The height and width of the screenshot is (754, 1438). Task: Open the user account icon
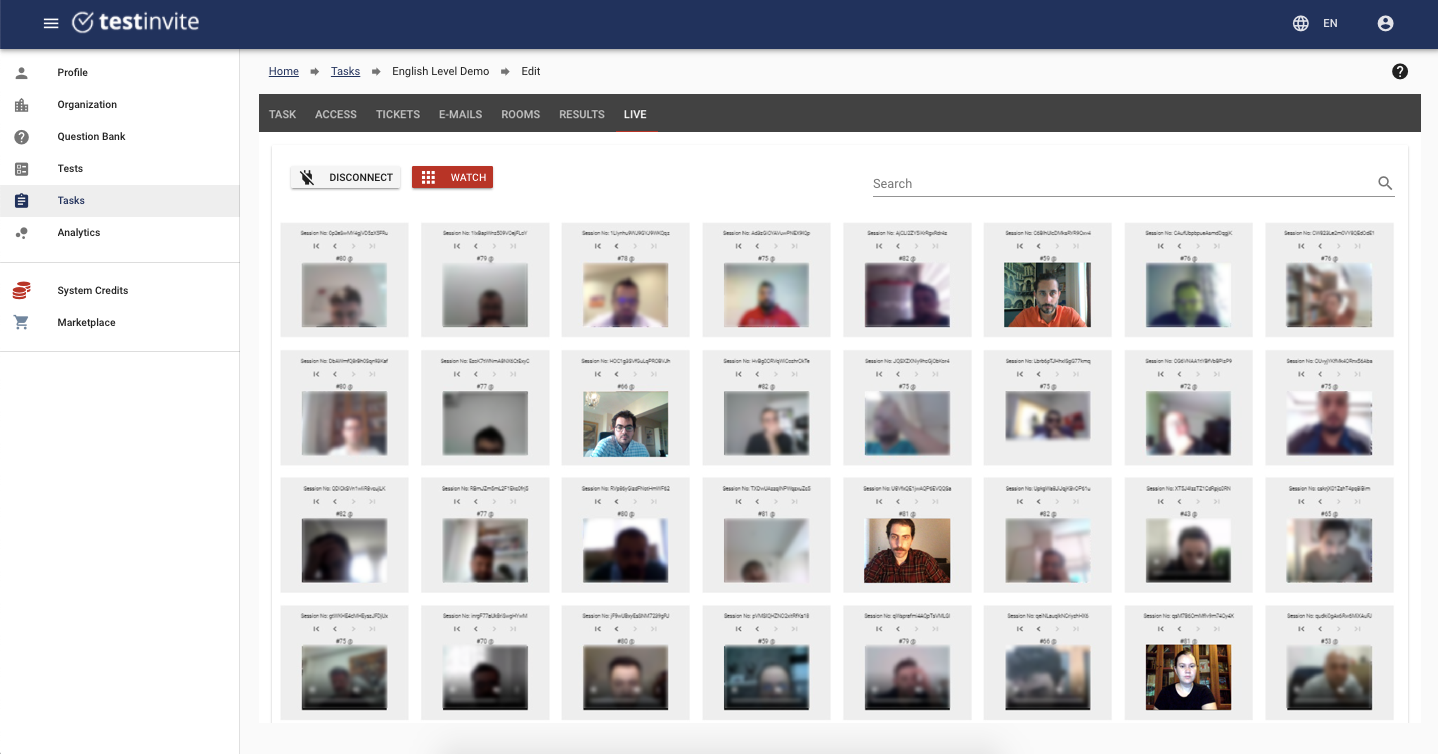click(1385, 23)
